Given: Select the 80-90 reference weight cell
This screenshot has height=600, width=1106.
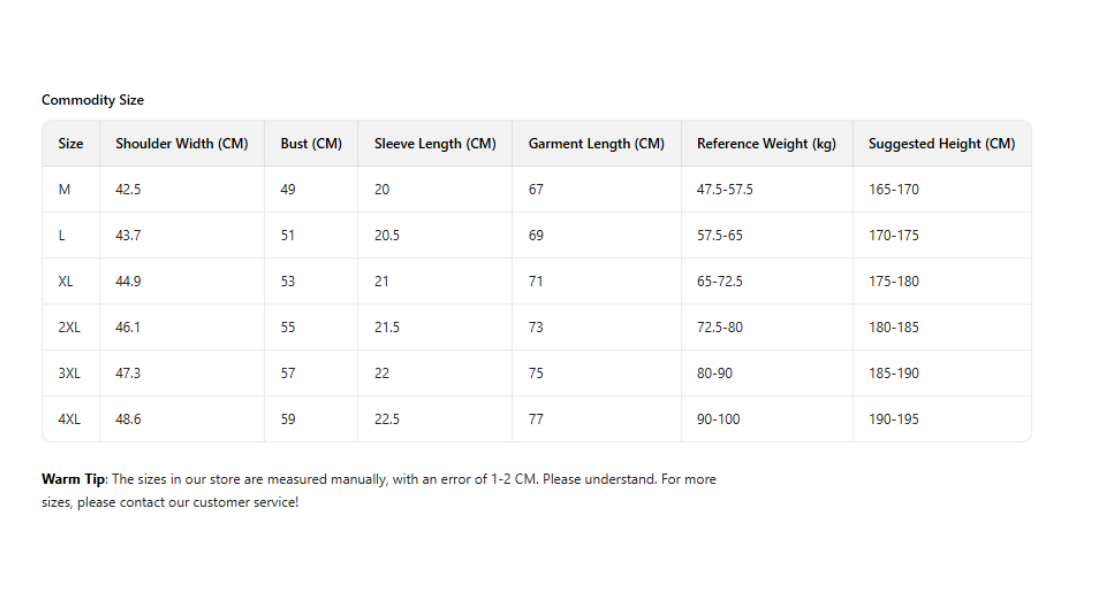Looking at the screenshot, I should tap(714, 374).
